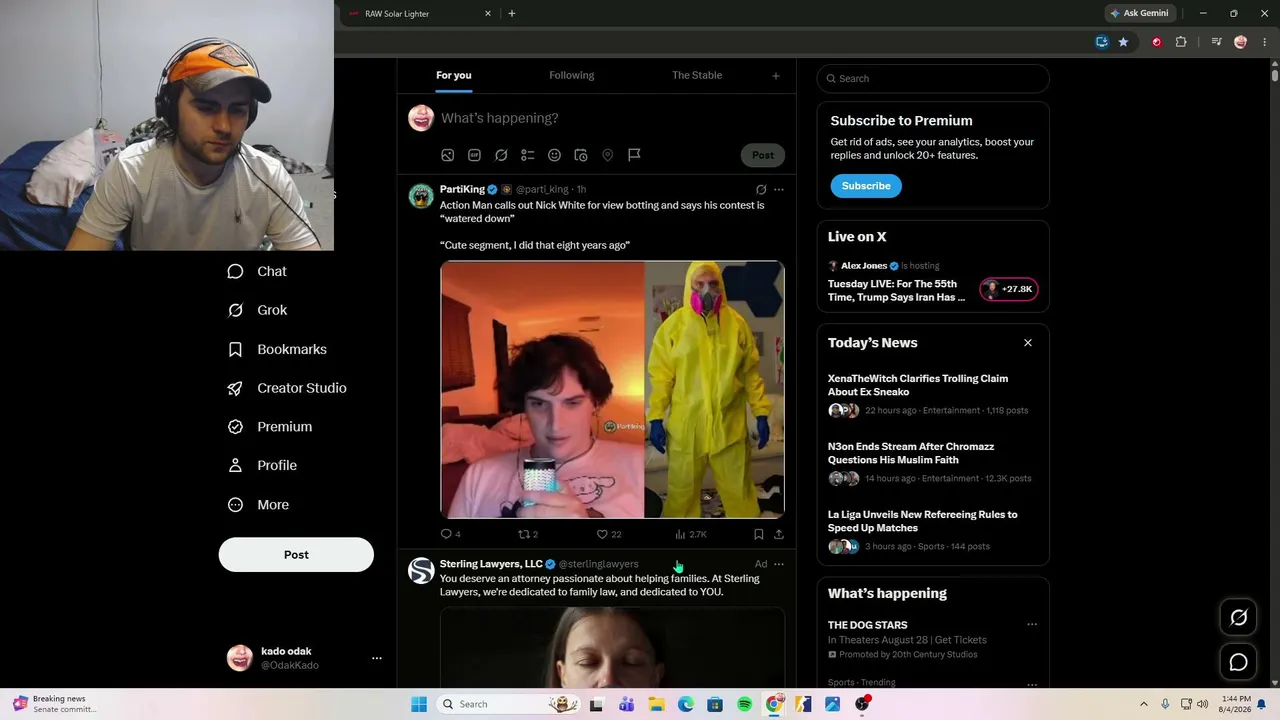
Task: Open Chrome media controls icon
Action: [1216, 42]
